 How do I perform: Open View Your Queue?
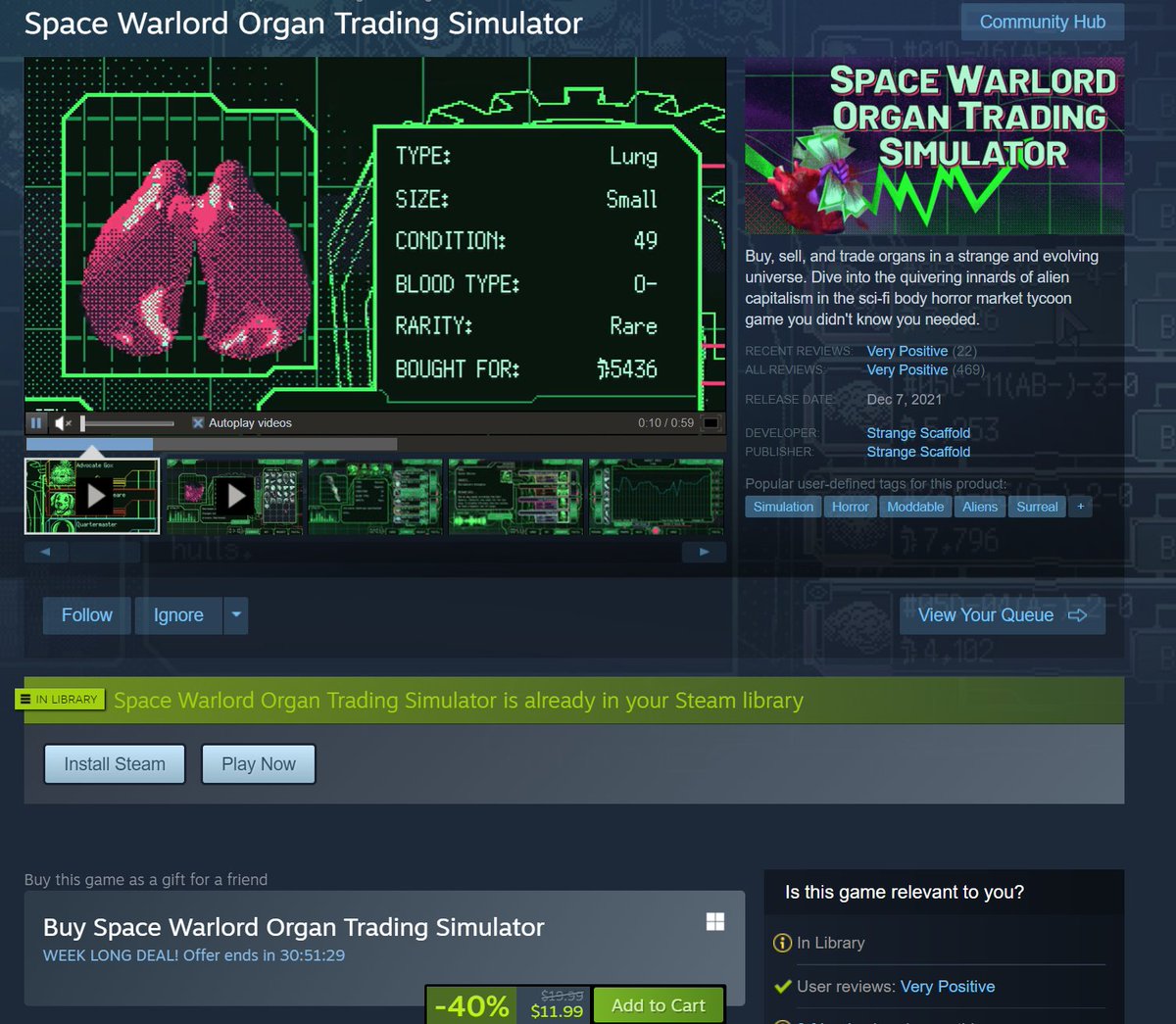pos(1003,615)
